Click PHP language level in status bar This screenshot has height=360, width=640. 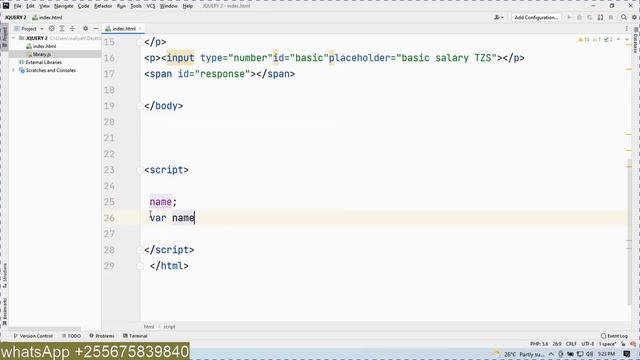[x=539, y=344]
